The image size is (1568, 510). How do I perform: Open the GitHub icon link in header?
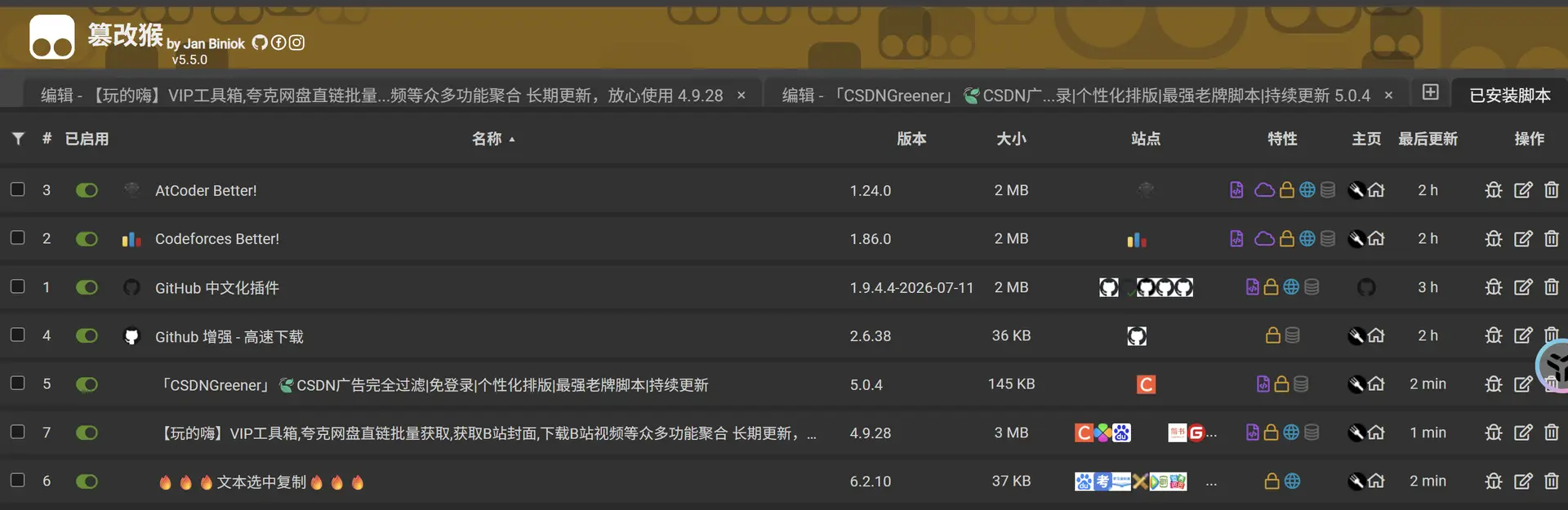(260, 42)
